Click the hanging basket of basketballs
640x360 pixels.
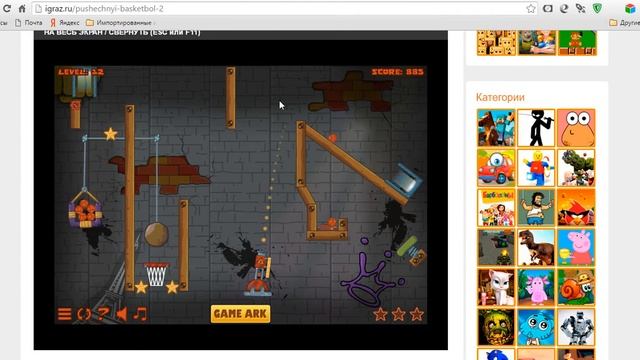pyautogui.click(x=85, y=209)
